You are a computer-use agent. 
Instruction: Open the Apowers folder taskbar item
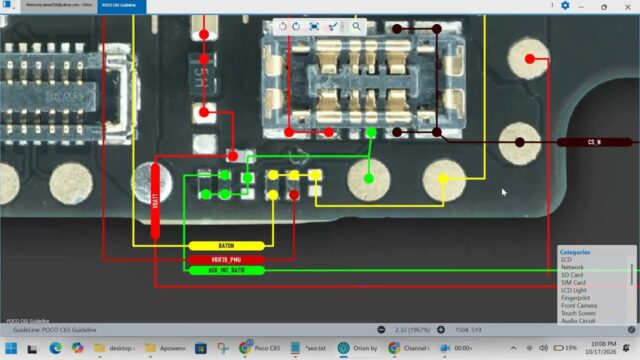[165, 348]
